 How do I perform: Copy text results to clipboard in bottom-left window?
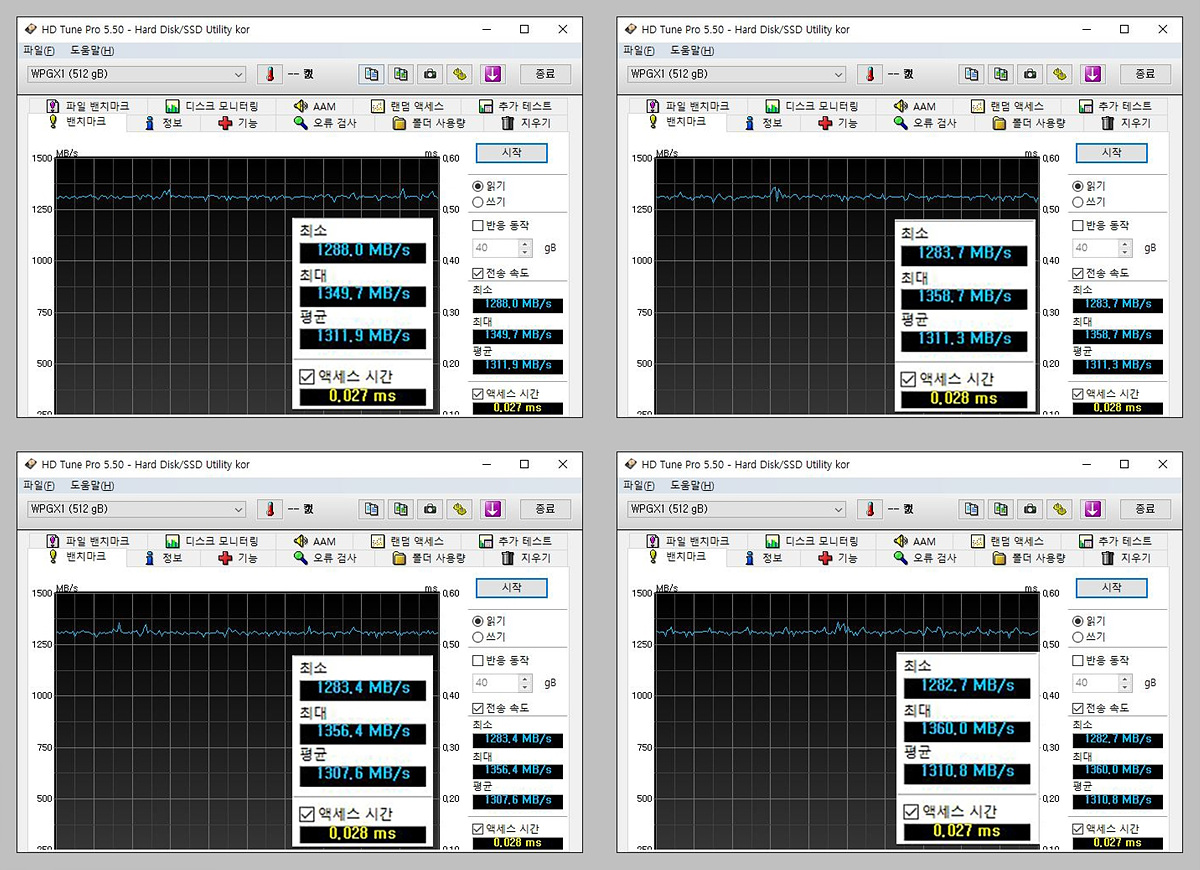click(x=372, y=509)
